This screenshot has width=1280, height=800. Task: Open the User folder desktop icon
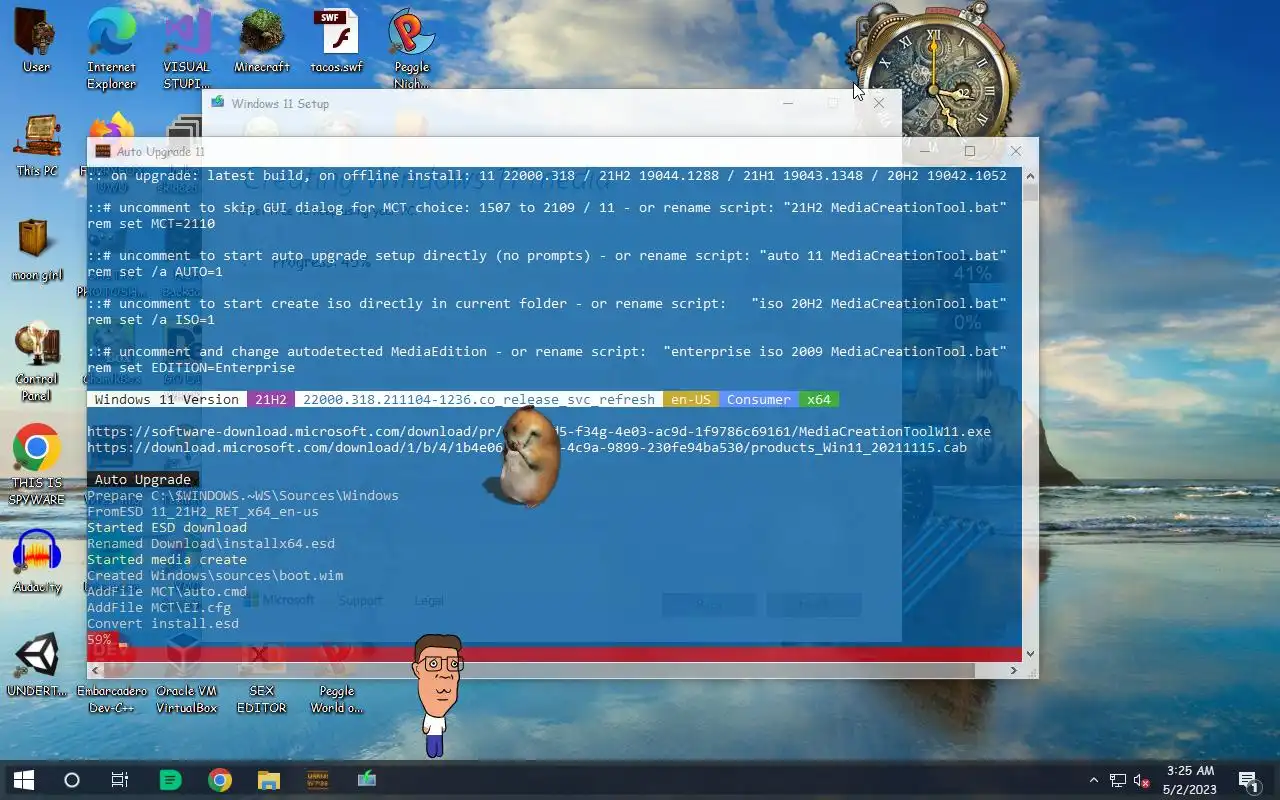[36, 40]
